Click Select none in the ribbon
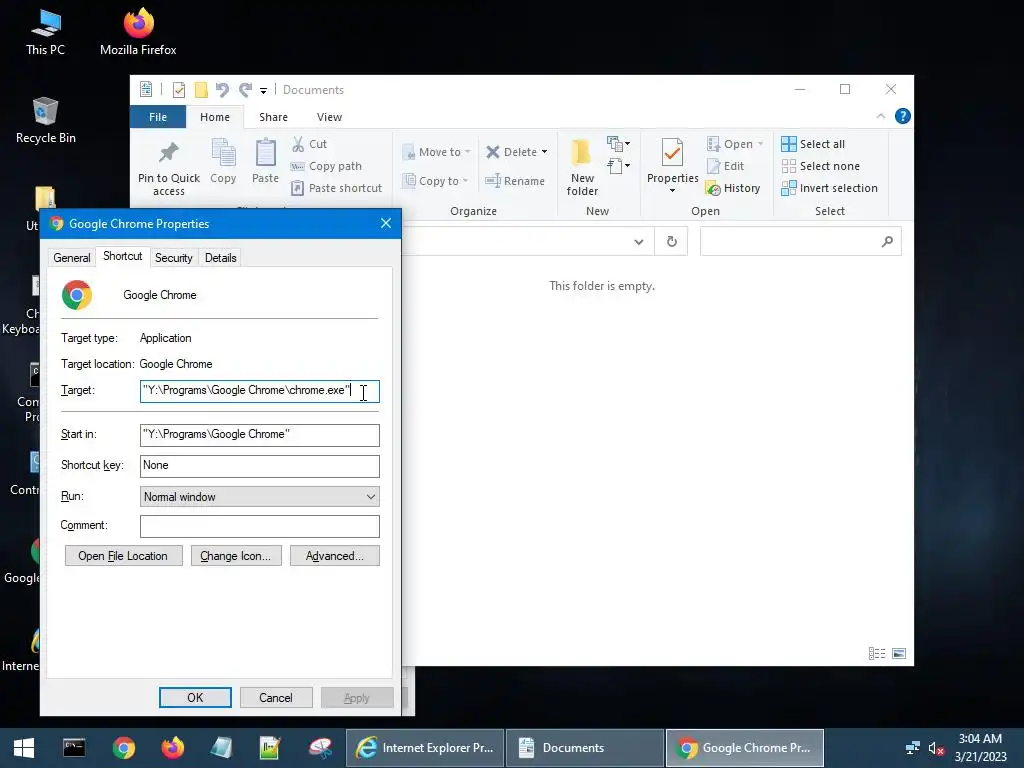This screenshot has width=1024, height=768. [x=821, y=166]
